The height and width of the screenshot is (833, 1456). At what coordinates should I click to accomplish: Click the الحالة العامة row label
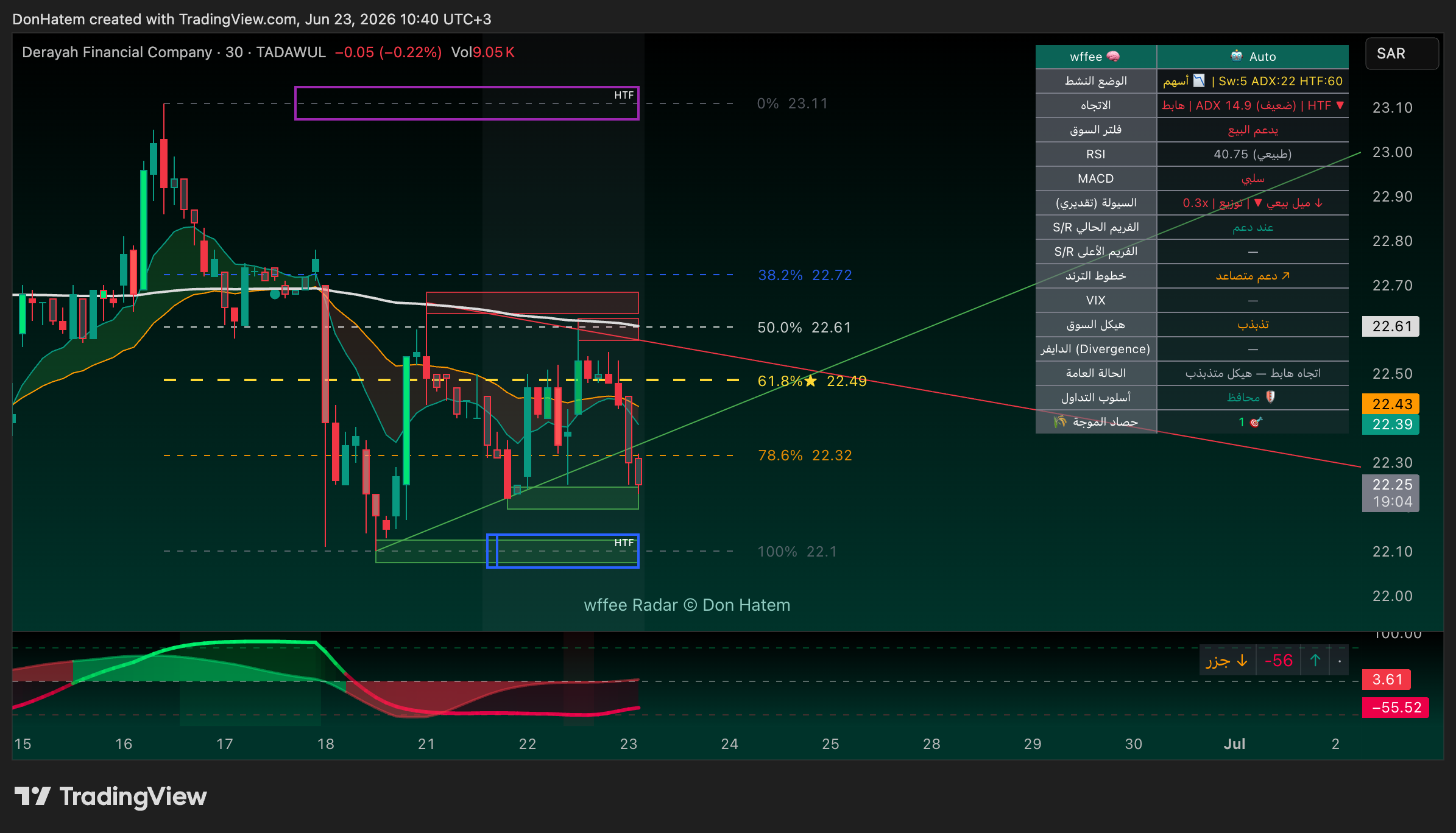(x=1096, y=373)
